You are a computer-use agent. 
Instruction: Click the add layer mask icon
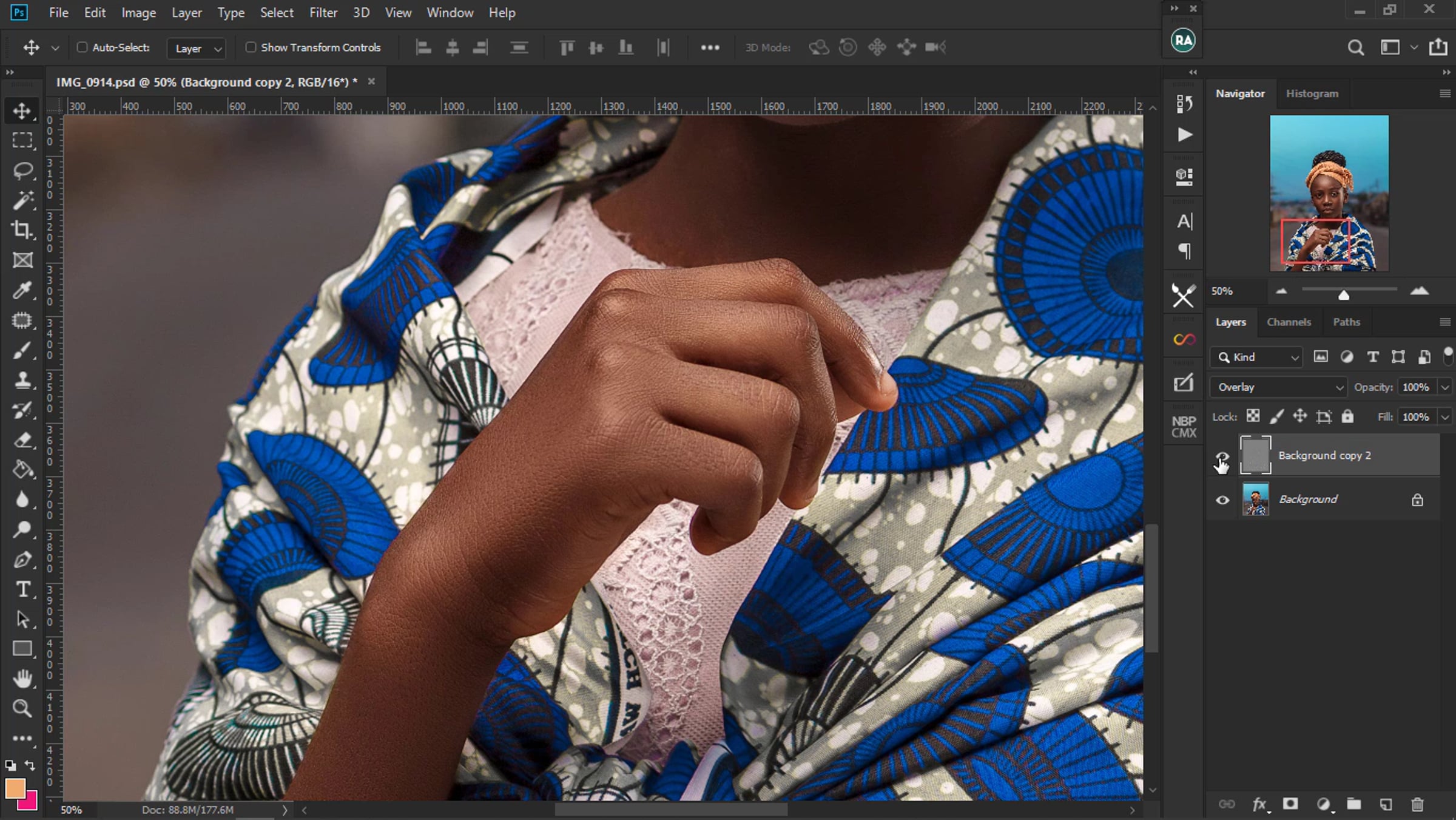(x=1290, y=804)
